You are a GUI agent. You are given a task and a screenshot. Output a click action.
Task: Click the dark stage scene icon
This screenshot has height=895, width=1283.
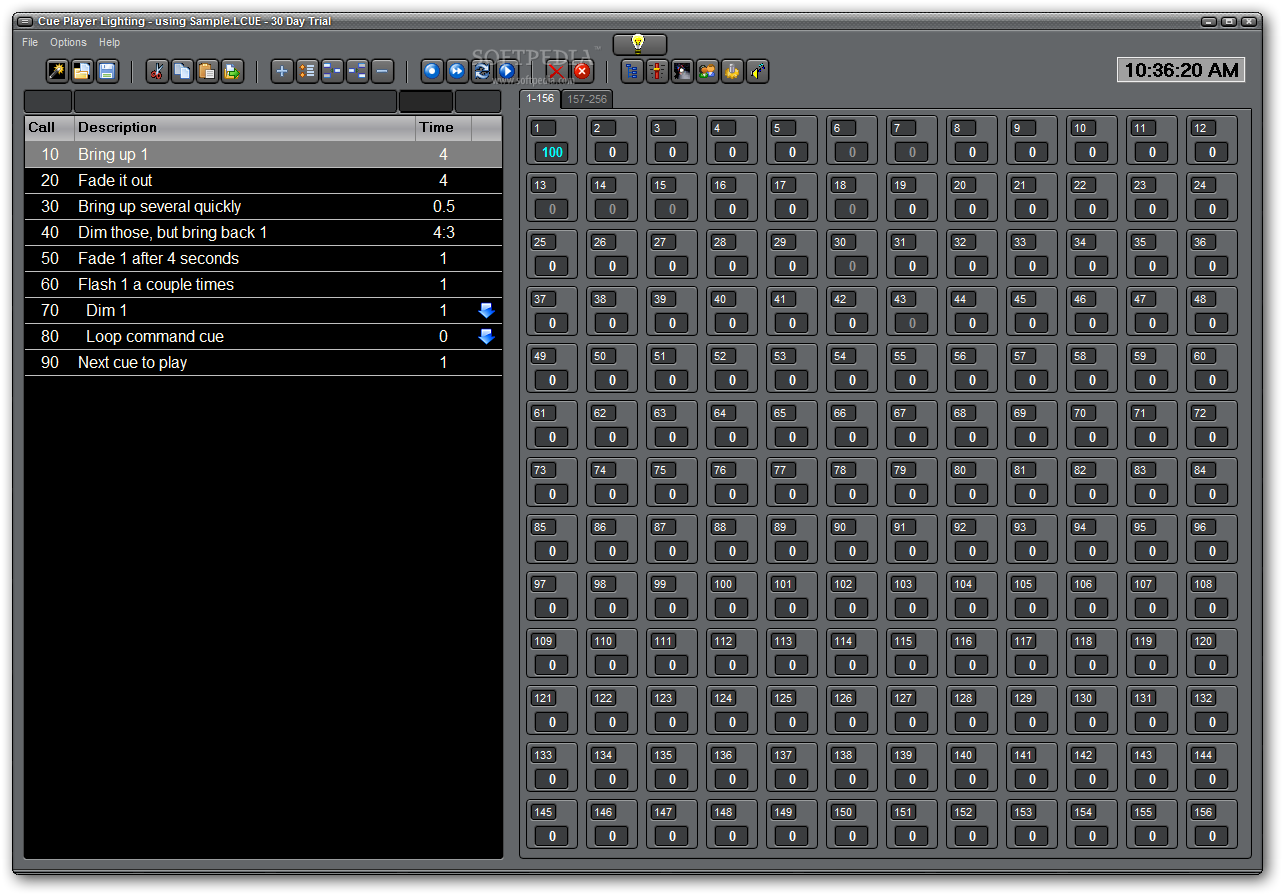pyautogui.click(x=682, y=71)
